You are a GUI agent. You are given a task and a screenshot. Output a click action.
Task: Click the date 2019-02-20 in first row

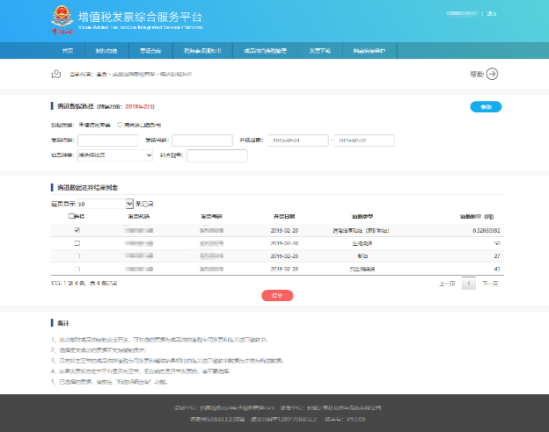284,230
